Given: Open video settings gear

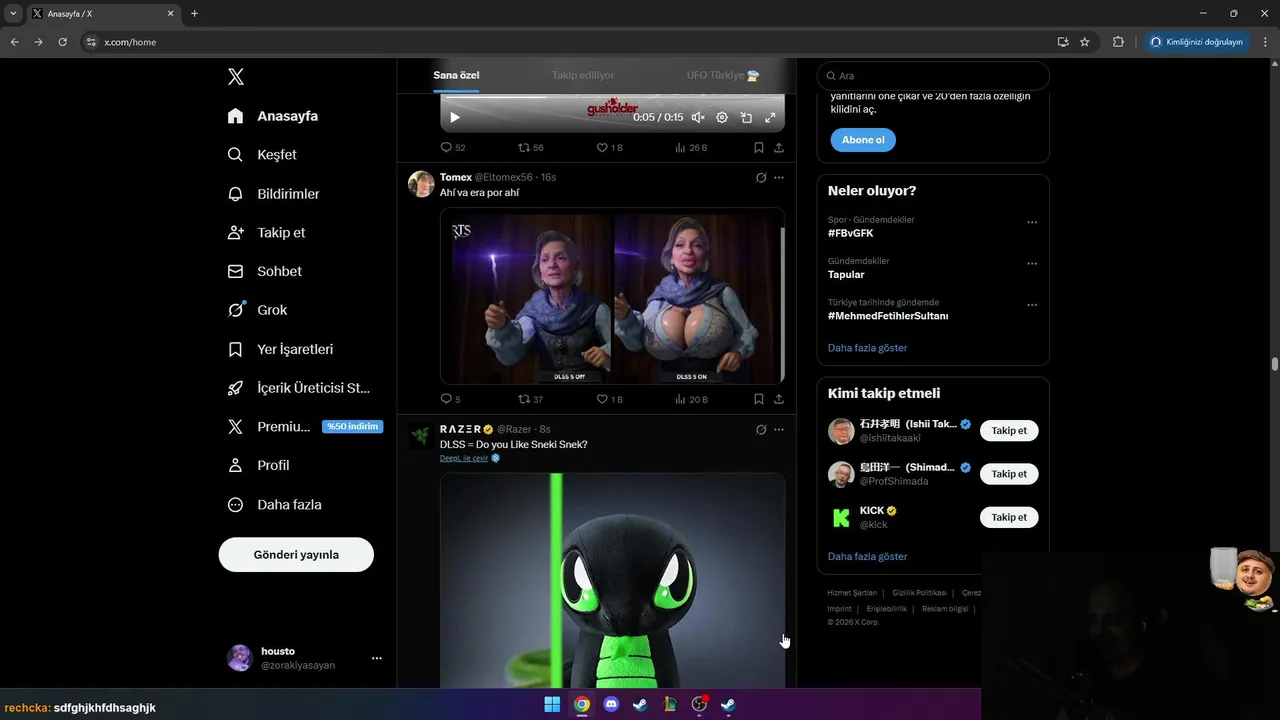Looking at the screenshot, I should [x=722, y=117].
